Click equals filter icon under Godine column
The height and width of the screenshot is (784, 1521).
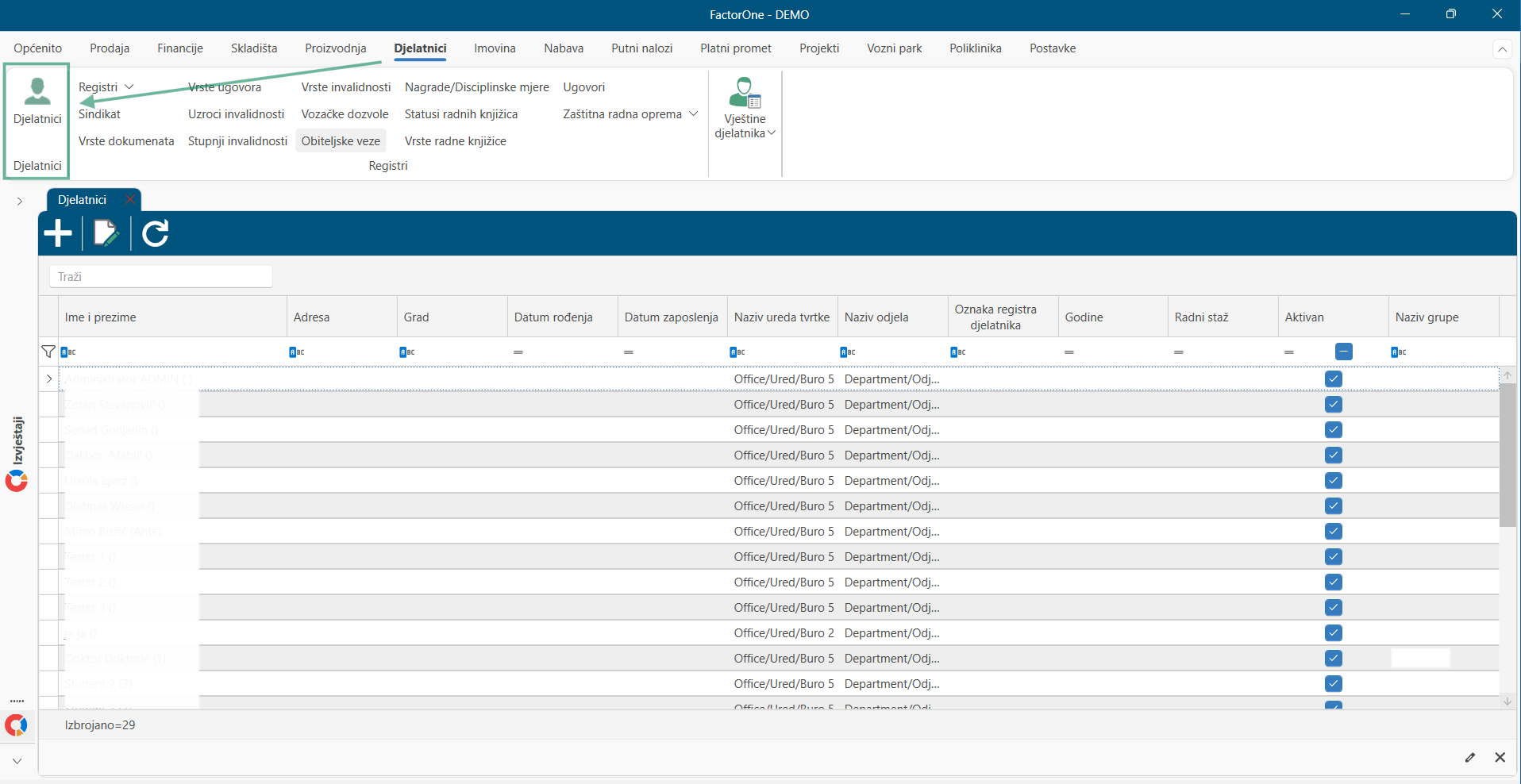pos(1069,352)
